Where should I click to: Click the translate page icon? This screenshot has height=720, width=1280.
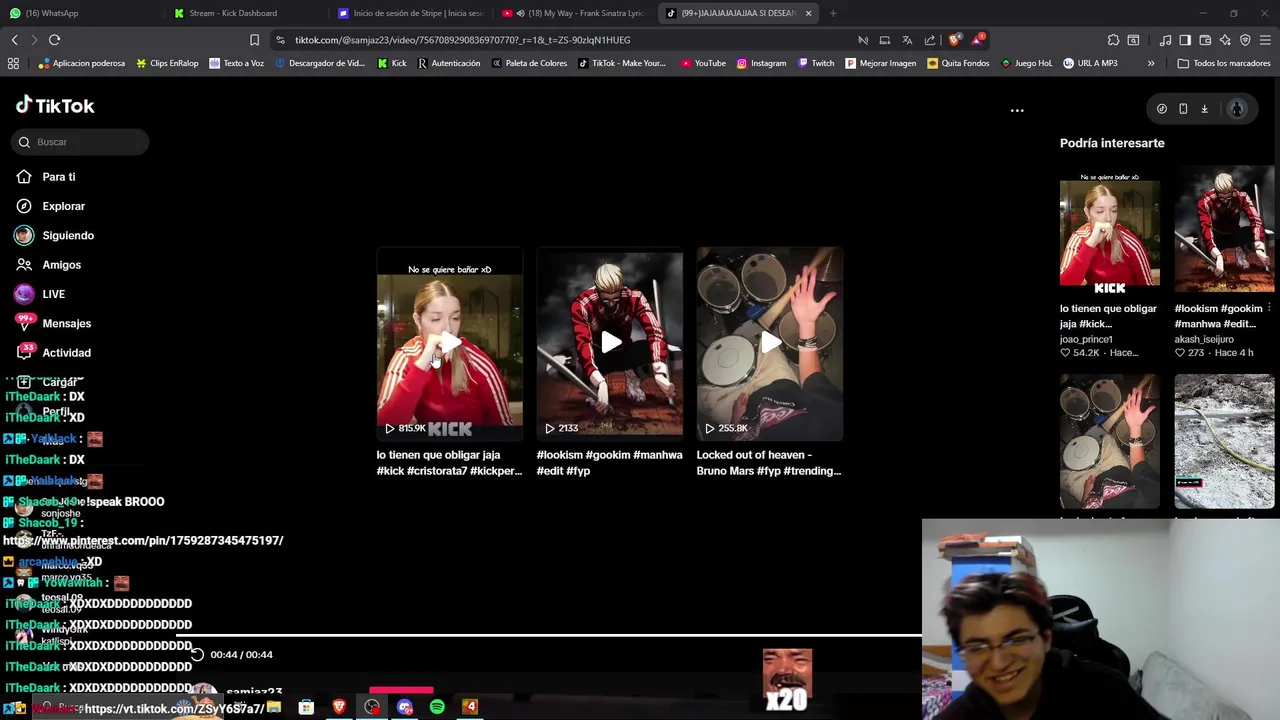(x=907, y=40)
